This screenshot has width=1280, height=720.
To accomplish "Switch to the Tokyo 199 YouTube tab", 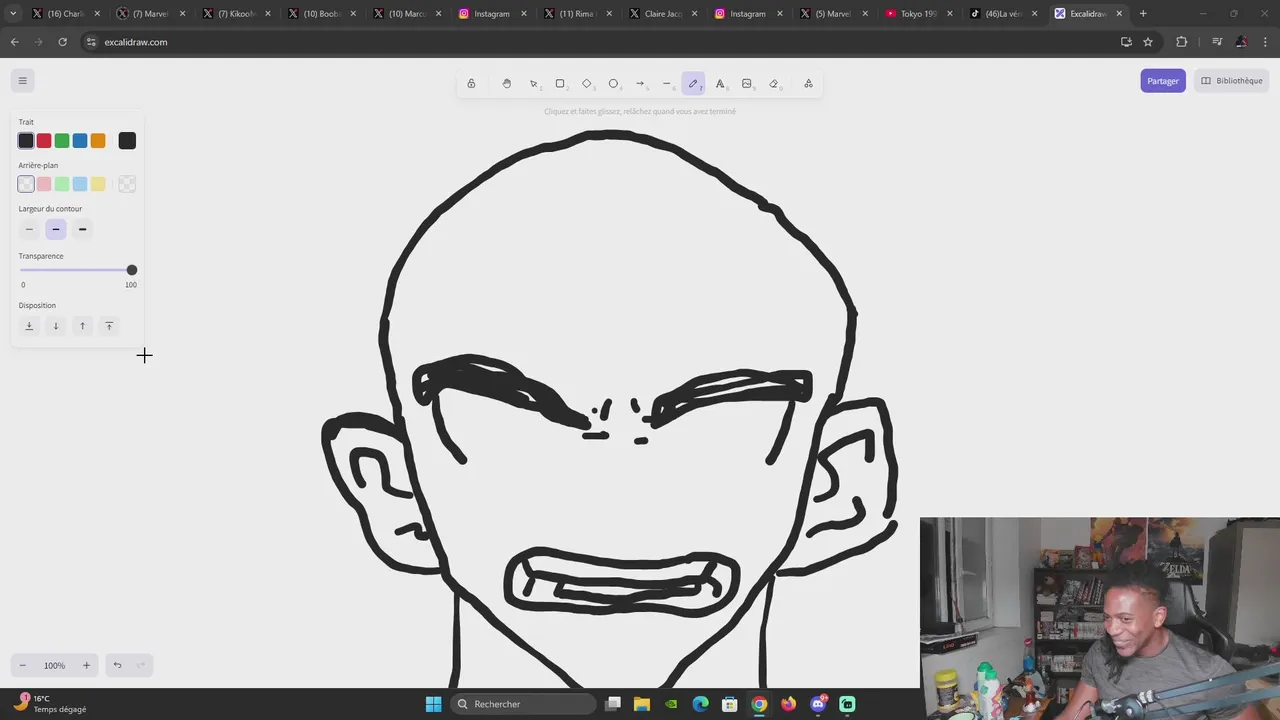I will point(918,14).
